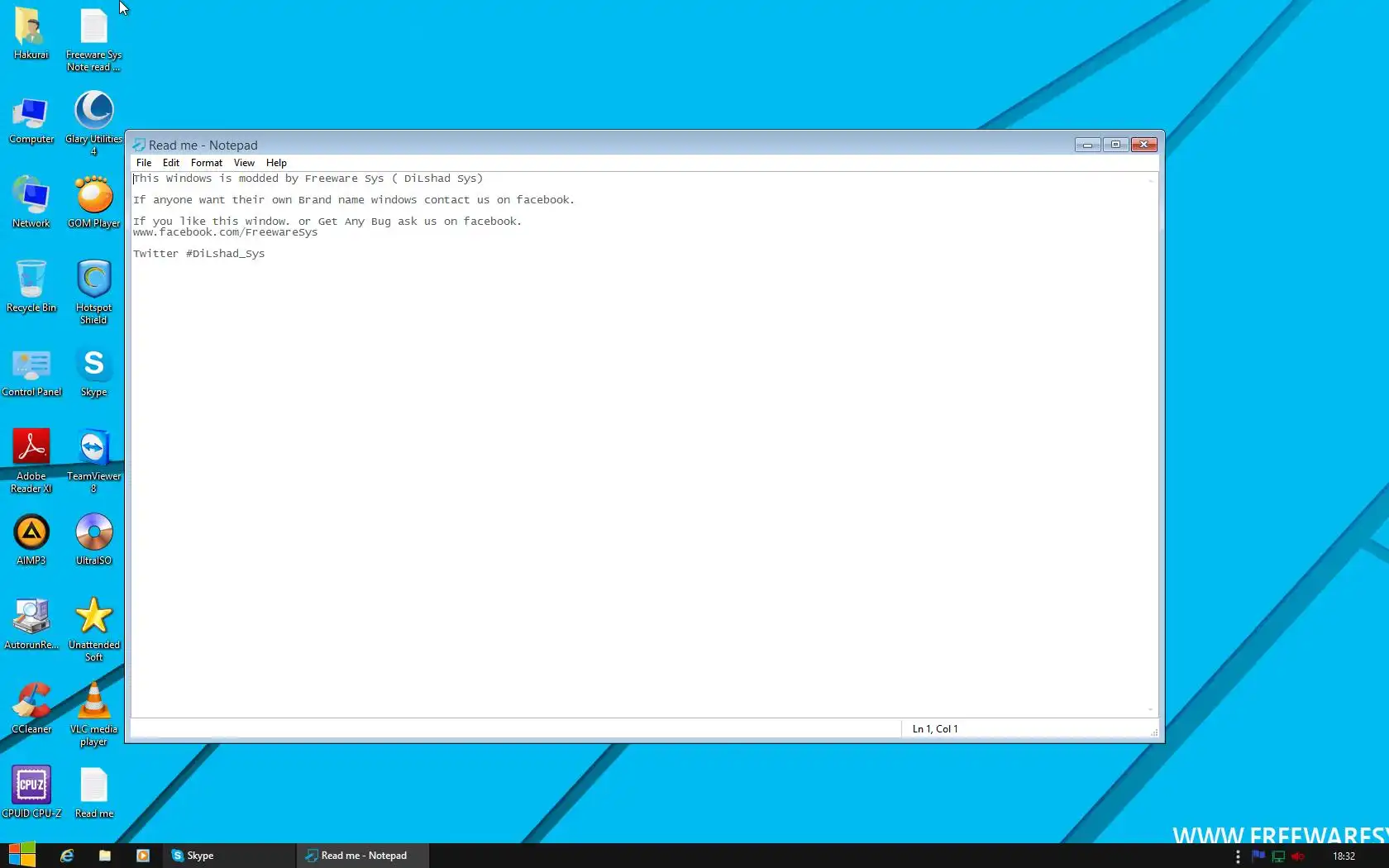Click the Read me - Notepad taskbar button
This screenshot has height=868, width=1389.
(x=363, y=856)
